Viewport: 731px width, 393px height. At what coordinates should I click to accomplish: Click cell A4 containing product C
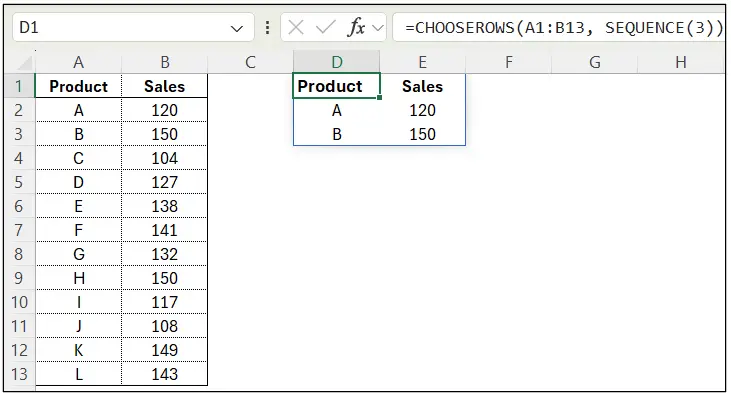tap(78, 158)
